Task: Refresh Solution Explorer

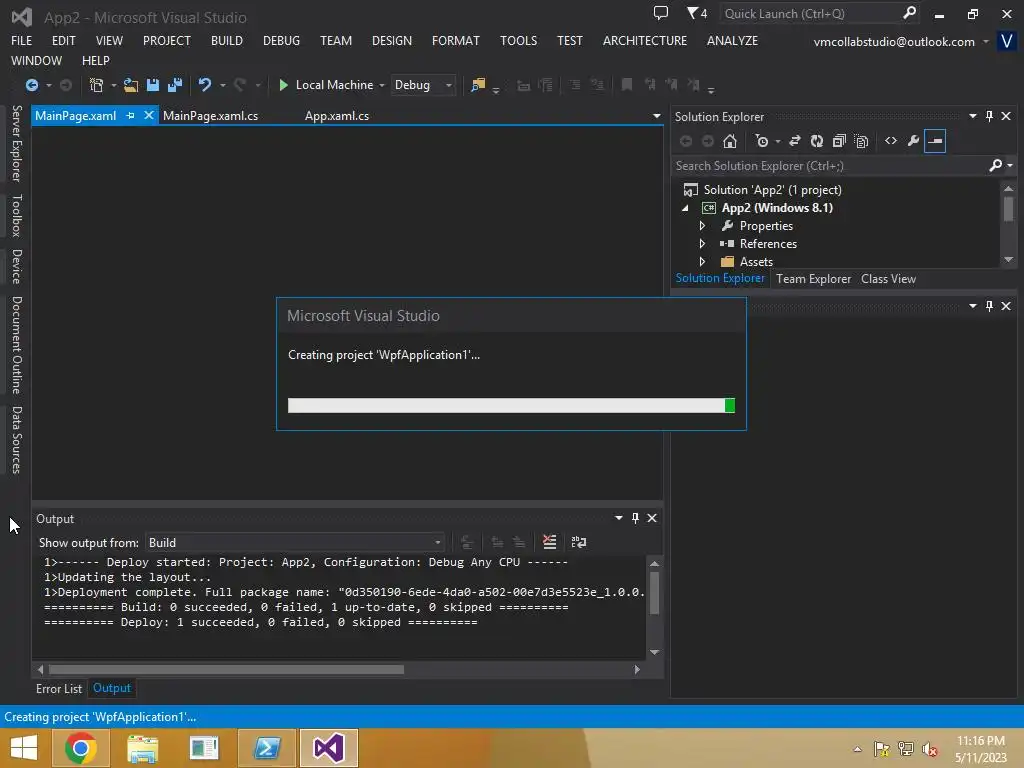Action: click(x=817, y=141)
